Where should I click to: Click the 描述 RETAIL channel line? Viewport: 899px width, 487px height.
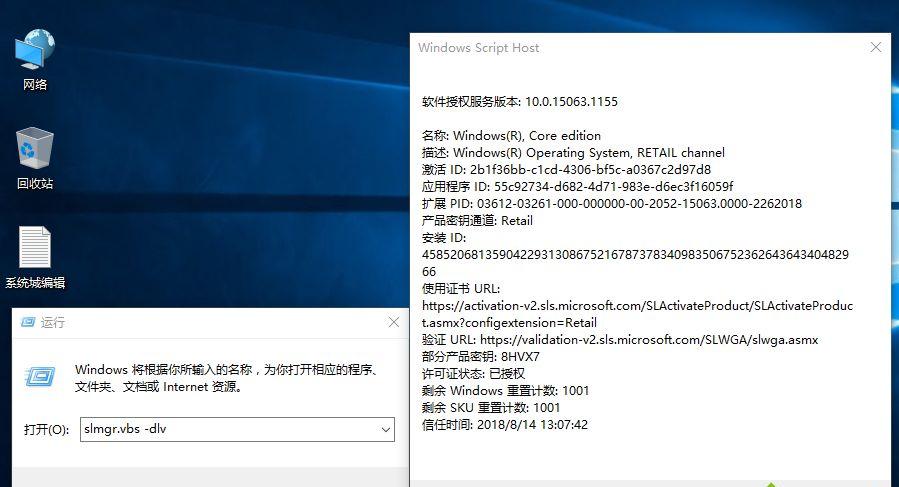tap(573, 153)
